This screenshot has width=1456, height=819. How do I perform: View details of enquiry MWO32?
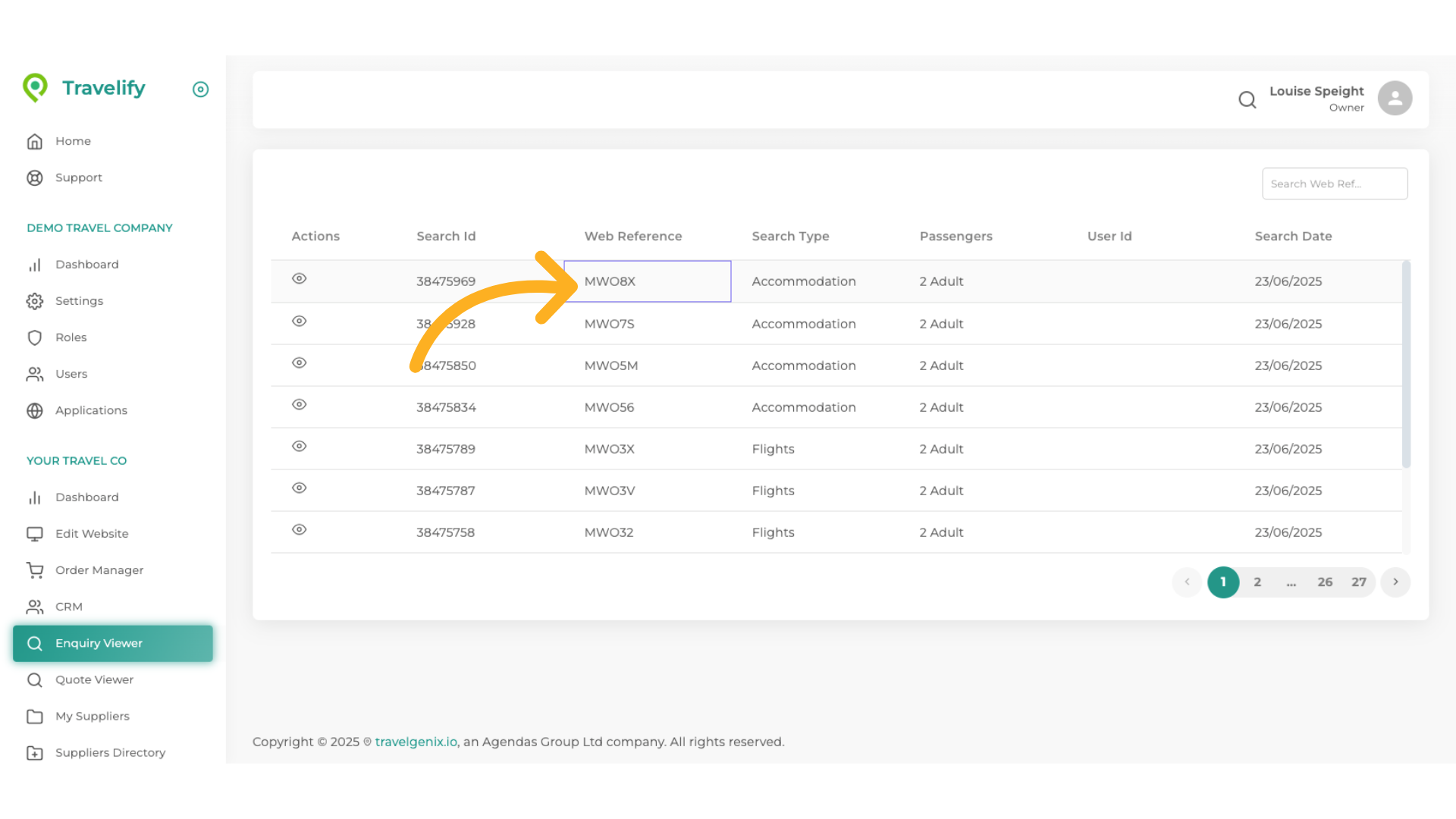[299, 529]
